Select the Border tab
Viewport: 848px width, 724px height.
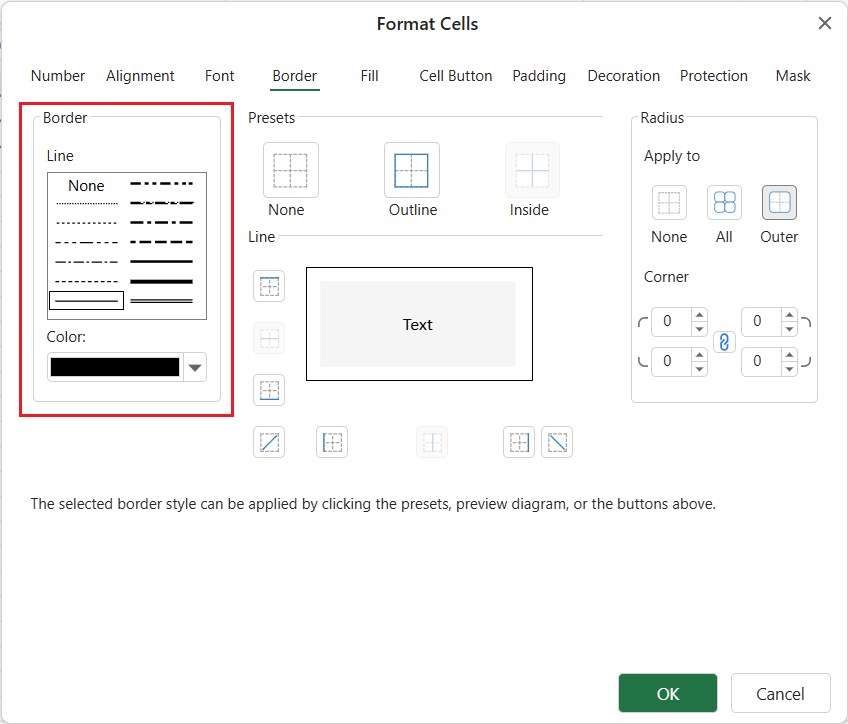pyautogui.click(x=295, y=76)
